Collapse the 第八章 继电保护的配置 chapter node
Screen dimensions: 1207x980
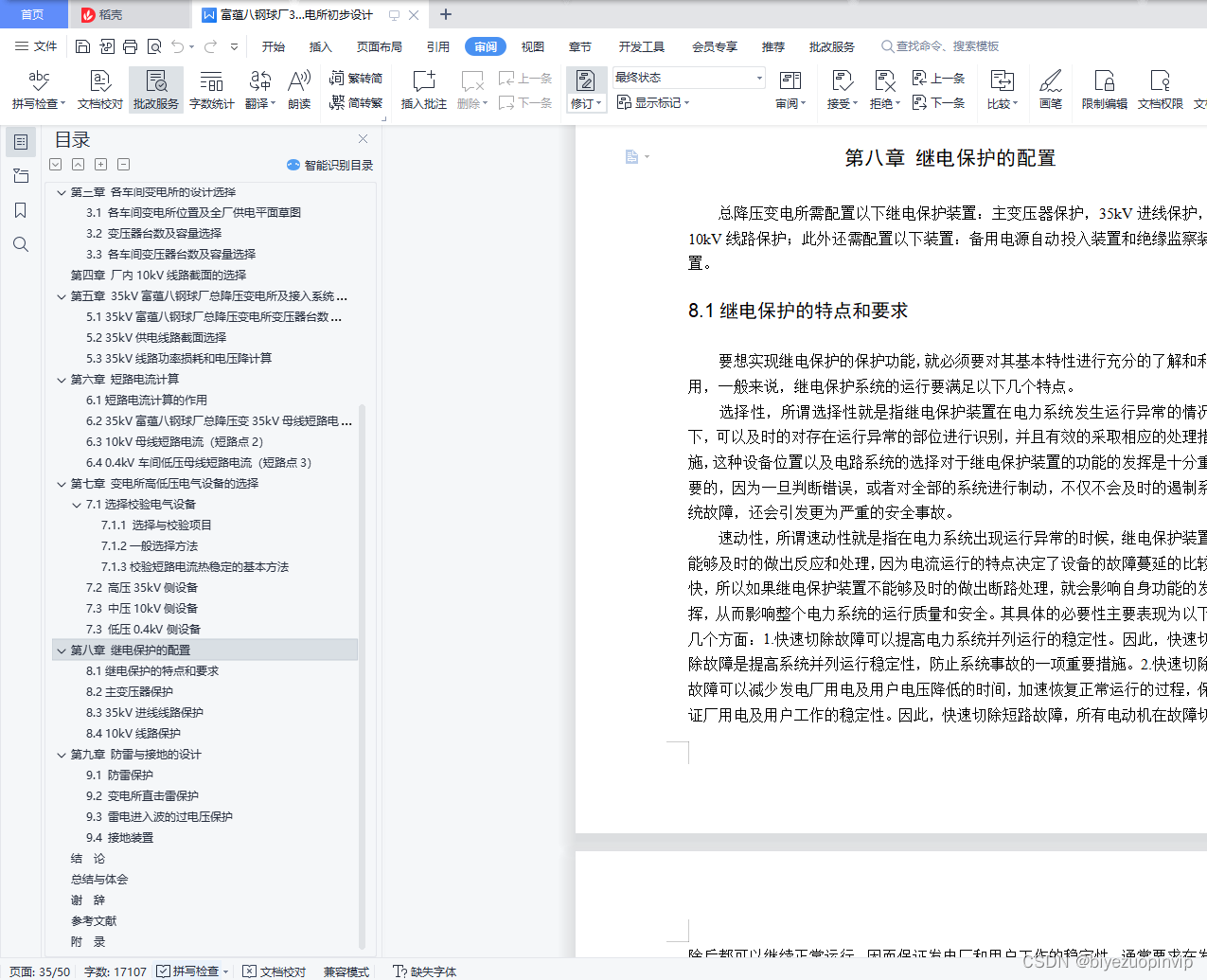(x=61, y=650)
